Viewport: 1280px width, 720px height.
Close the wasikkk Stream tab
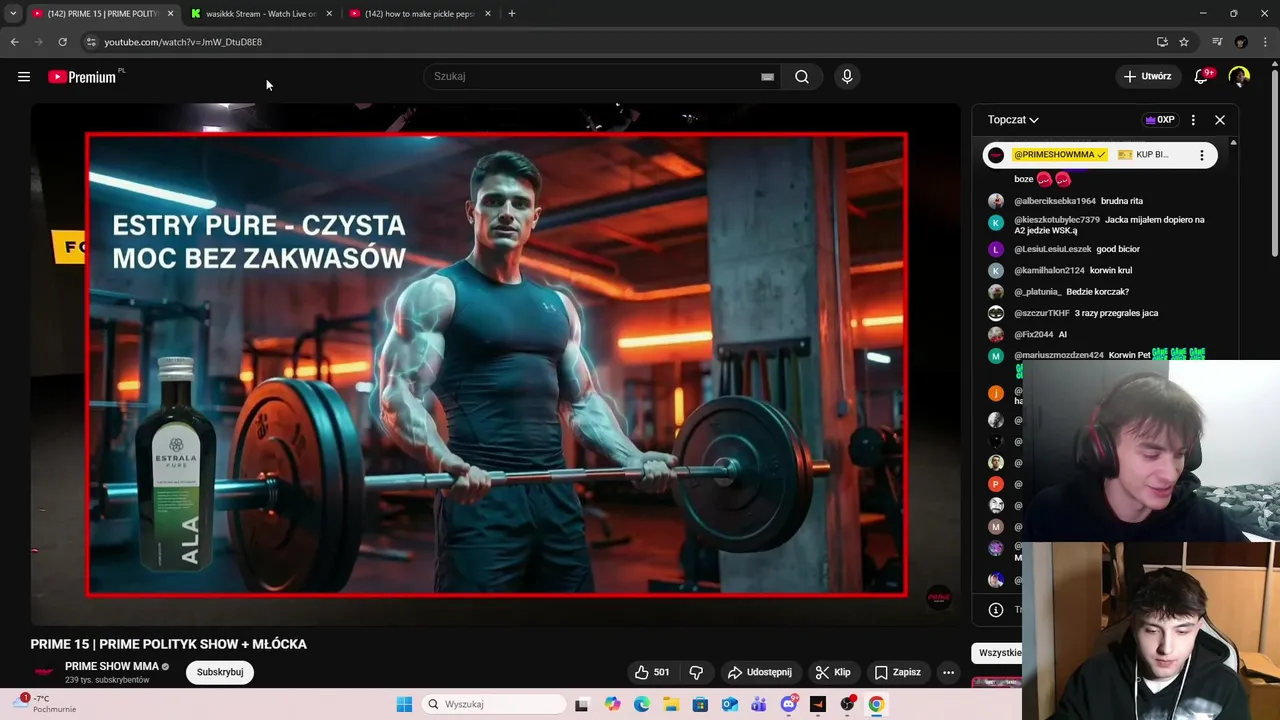click(329, 14)
